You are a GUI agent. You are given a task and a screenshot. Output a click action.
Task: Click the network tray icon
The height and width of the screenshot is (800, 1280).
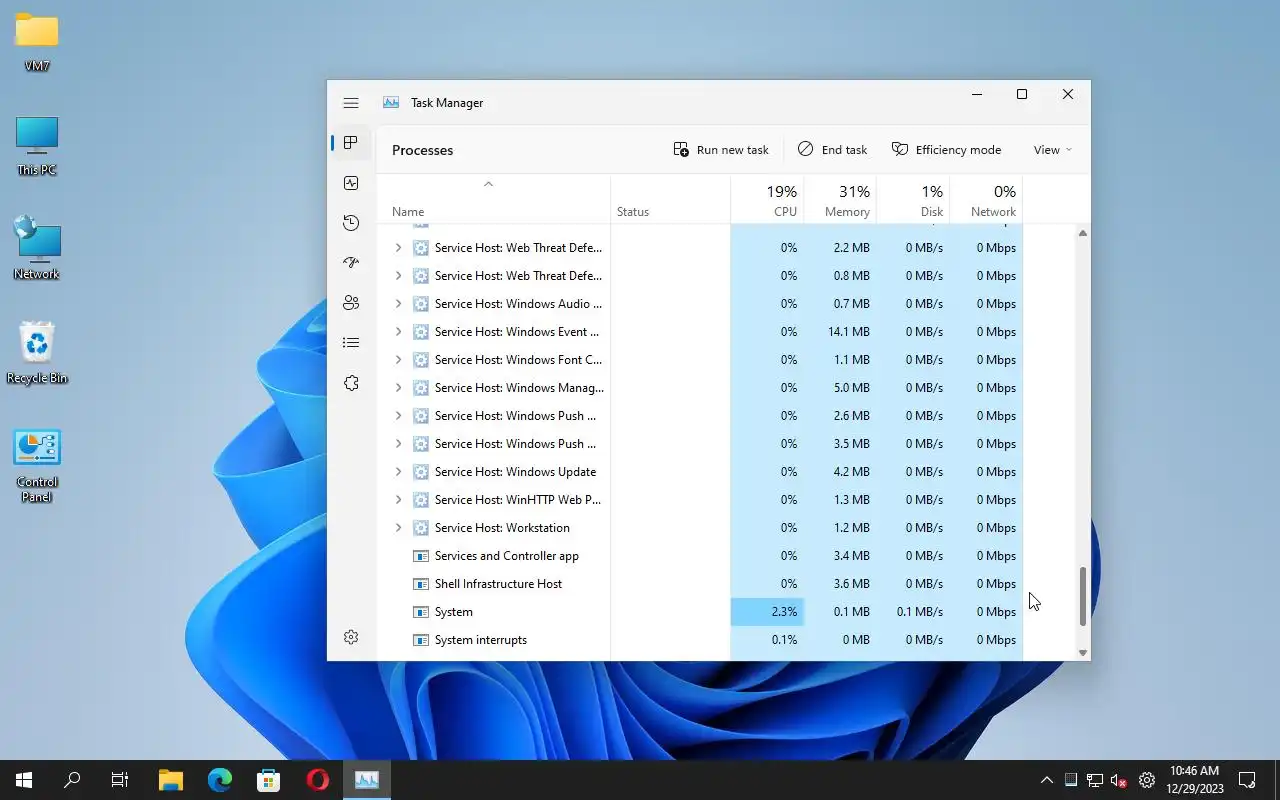pyautogui.click(x=1095, y=780)
